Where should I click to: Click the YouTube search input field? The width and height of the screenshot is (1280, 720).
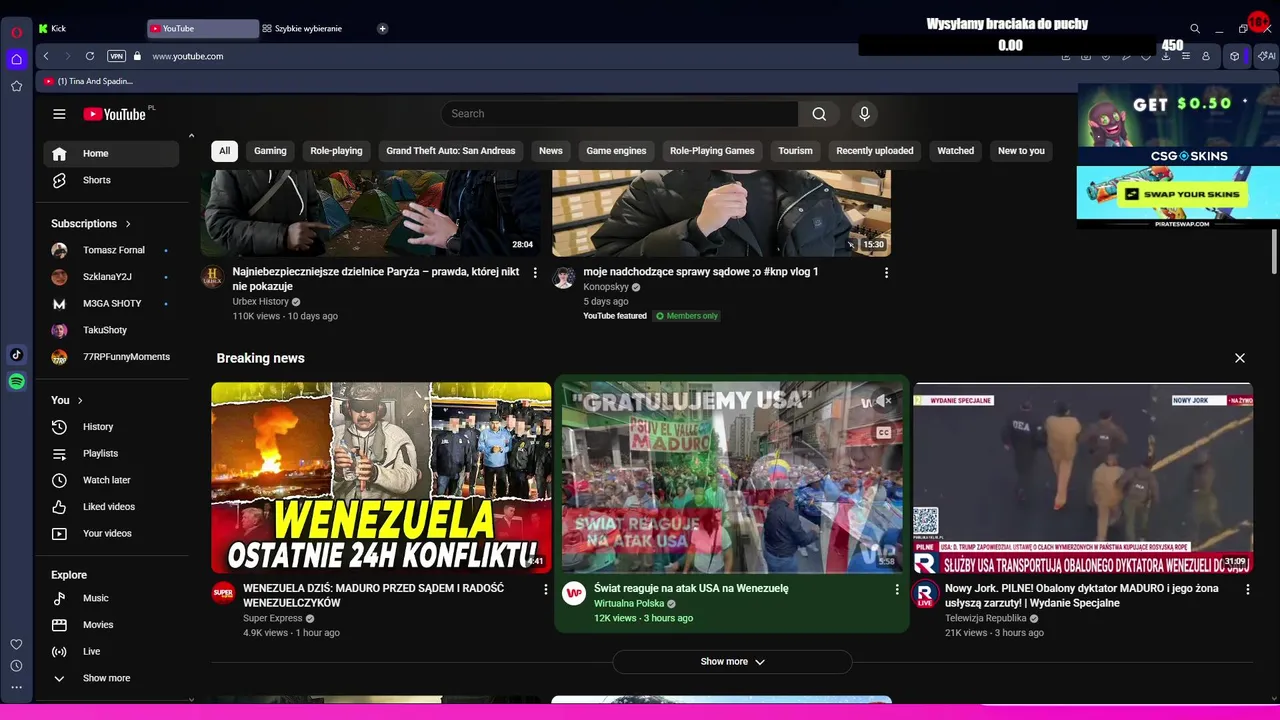[619, 114]
